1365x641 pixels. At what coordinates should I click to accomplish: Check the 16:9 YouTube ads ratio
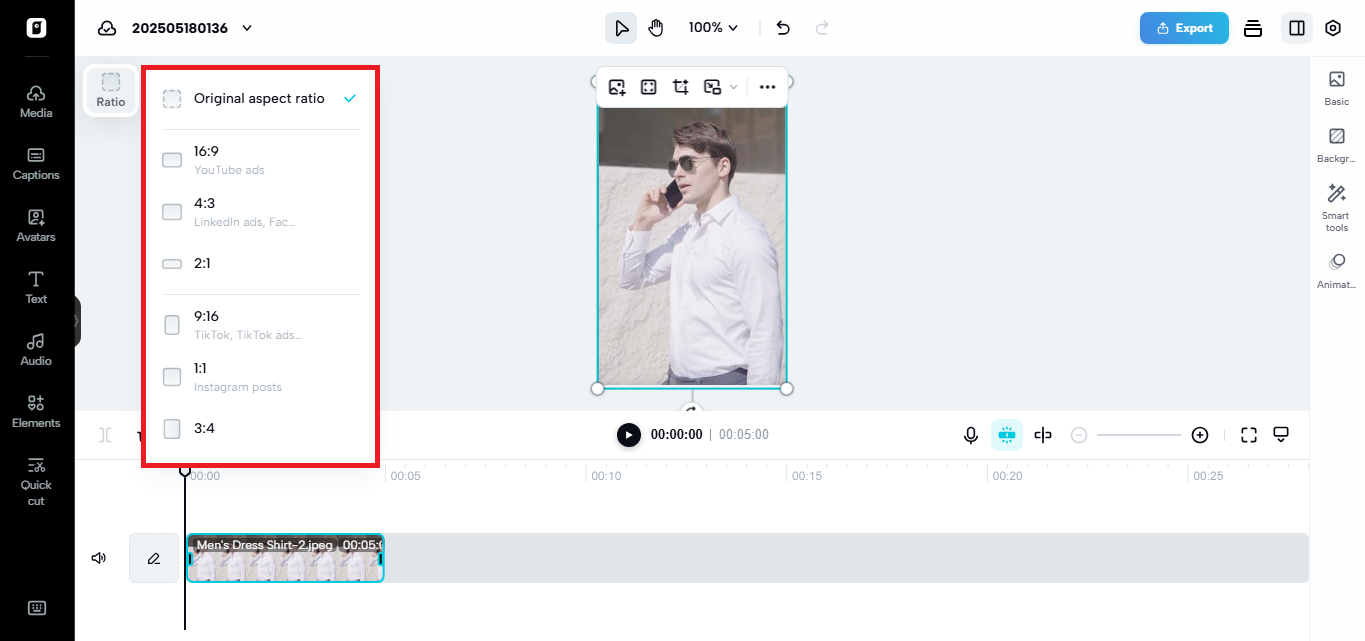pos(171,159)
